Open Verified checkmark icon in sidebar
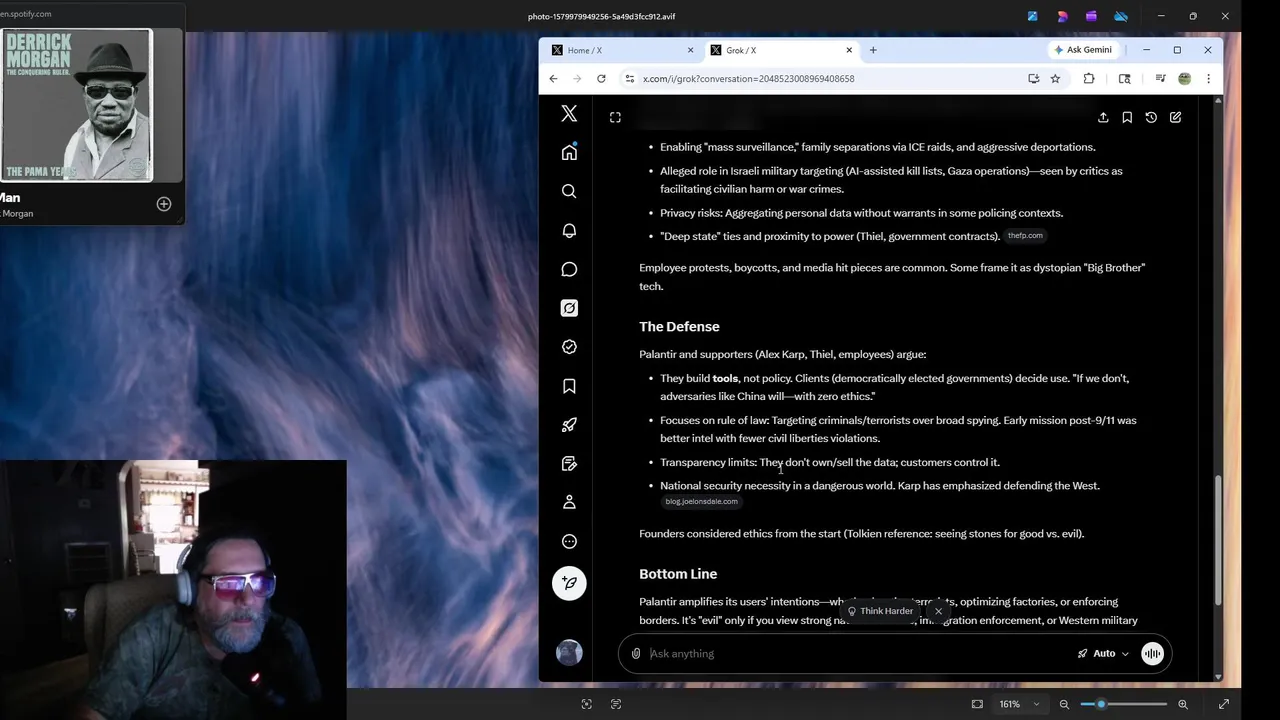1280x720 pixels. click(569, 347)
